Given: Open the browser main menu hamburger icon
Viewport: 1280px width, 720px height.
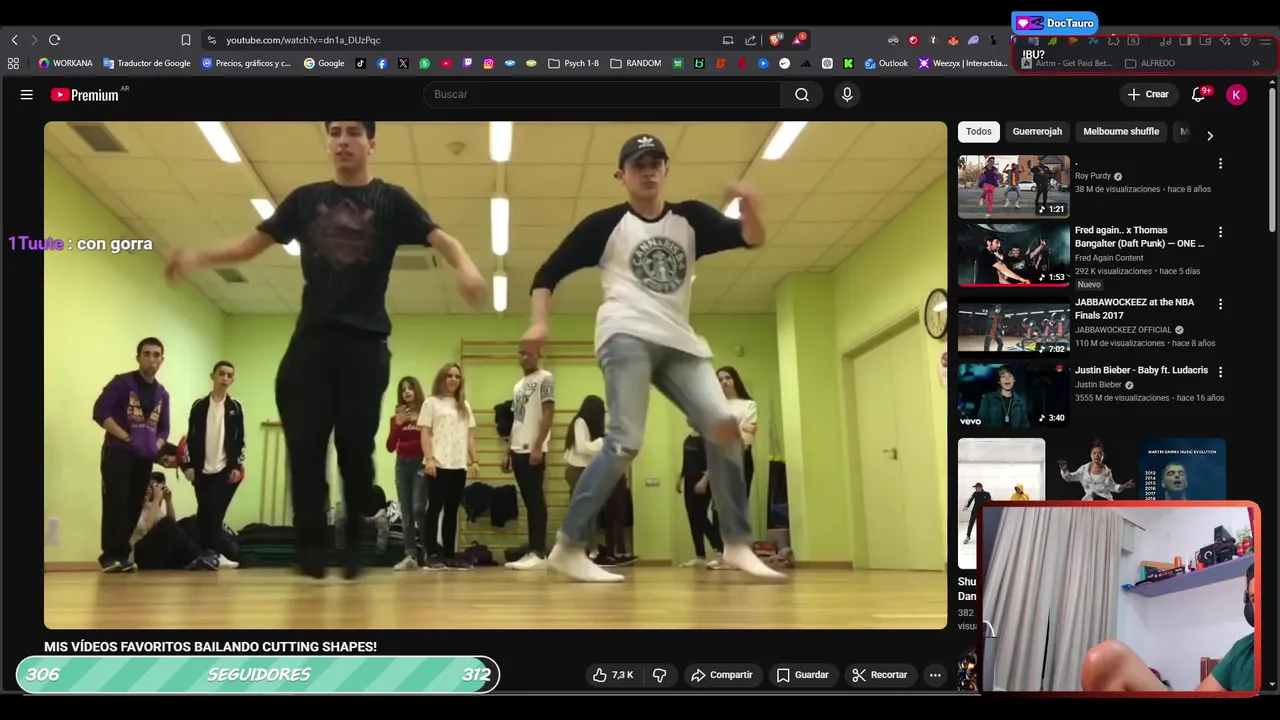Looking at the screenshot, I should (1266, 40).
